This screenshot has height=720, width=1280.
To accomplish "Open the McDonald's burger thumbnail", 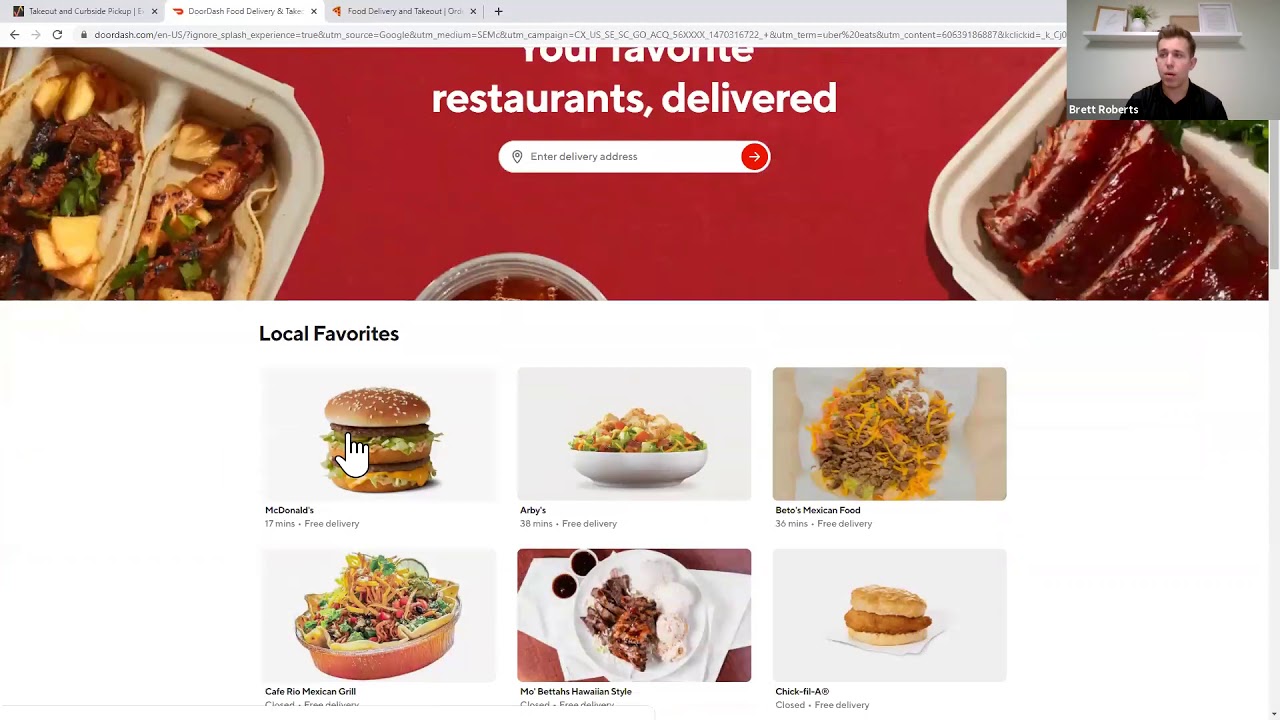I will point(378,434).
